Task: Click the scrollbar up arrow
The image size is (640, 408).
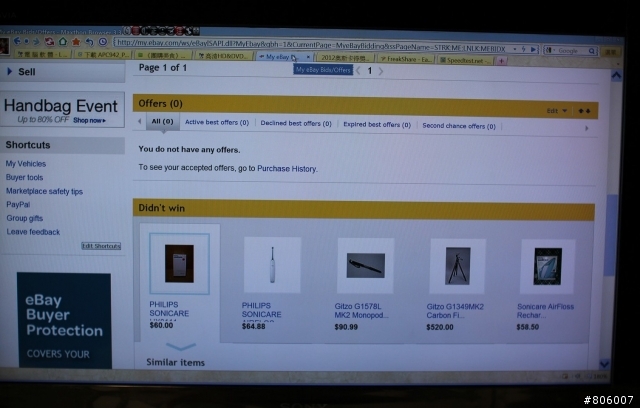Action: (x=616, y=75)
